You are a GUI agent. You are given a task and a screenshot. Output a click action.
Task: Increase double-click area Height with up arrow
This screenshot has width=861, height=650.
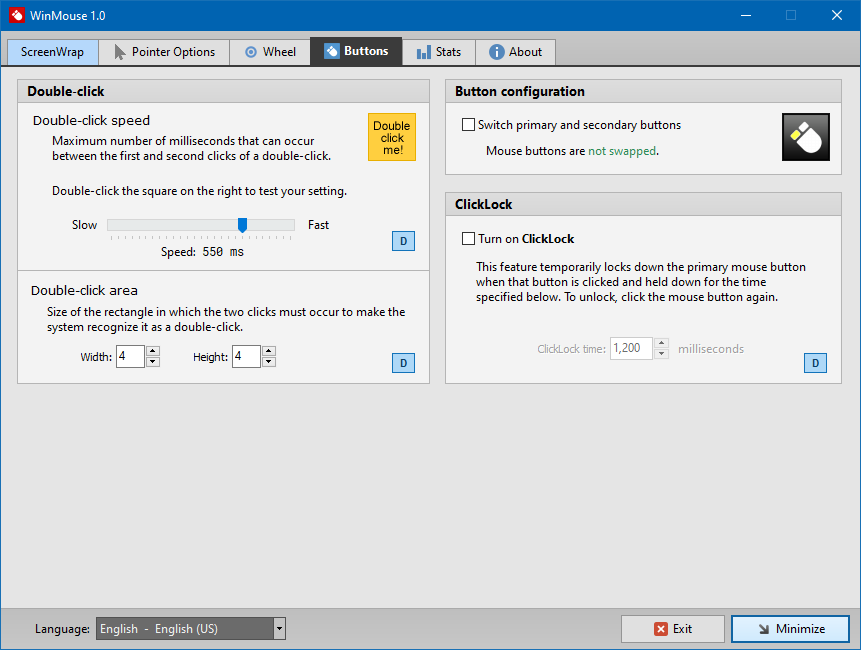pos(269,351)
